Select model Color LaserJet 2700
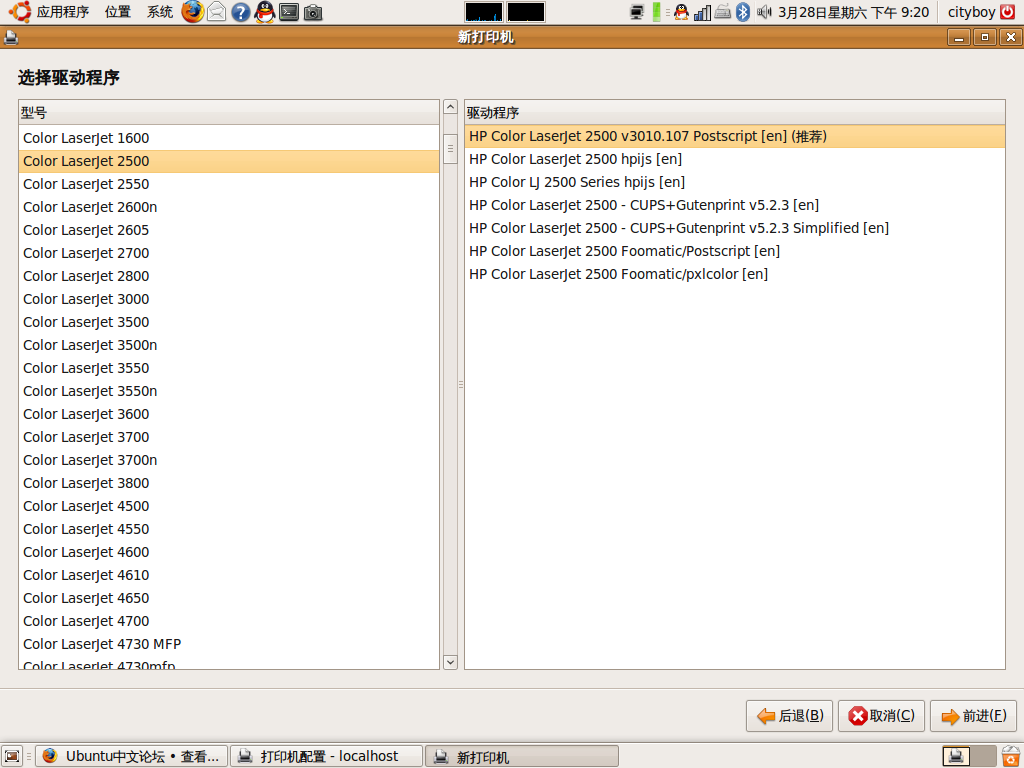 click(229, 253)
